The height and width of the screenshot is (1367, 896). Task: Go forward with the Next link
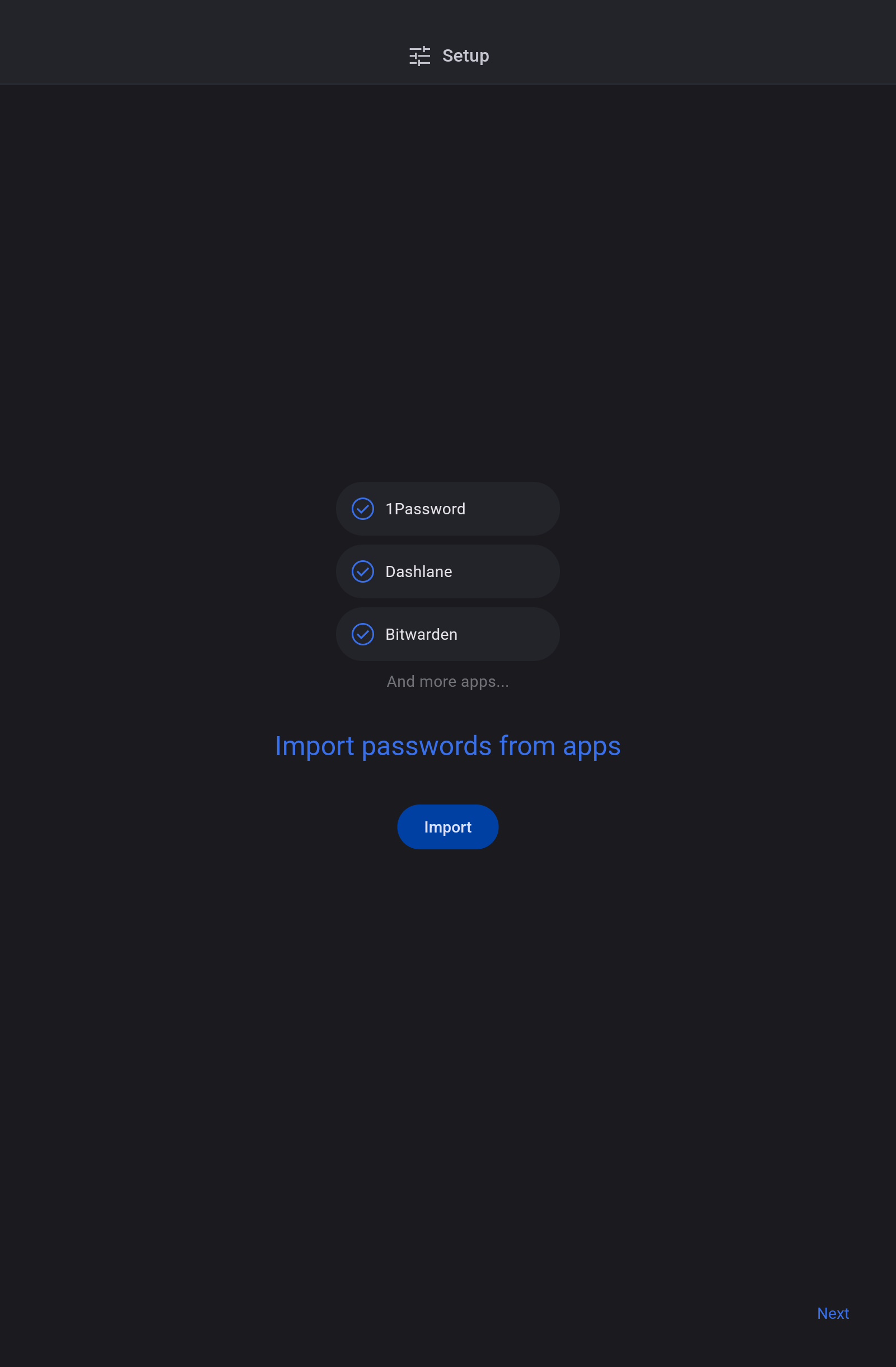point(833,1313)
